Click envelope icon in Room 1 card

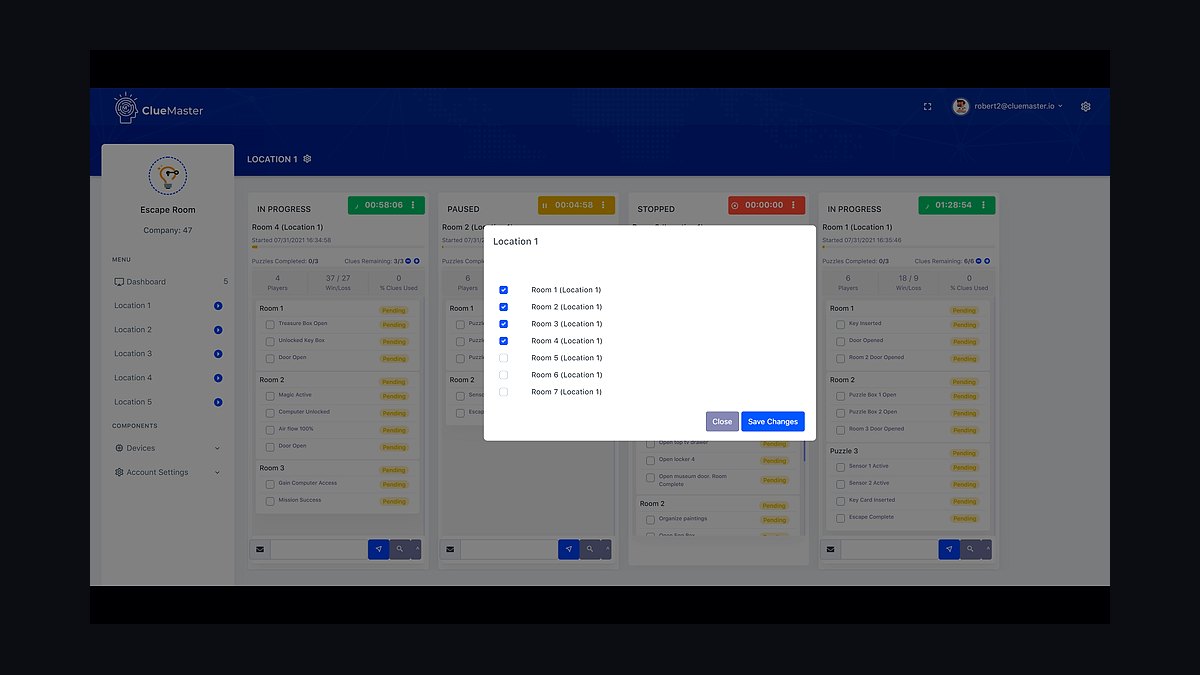[831, 549]
